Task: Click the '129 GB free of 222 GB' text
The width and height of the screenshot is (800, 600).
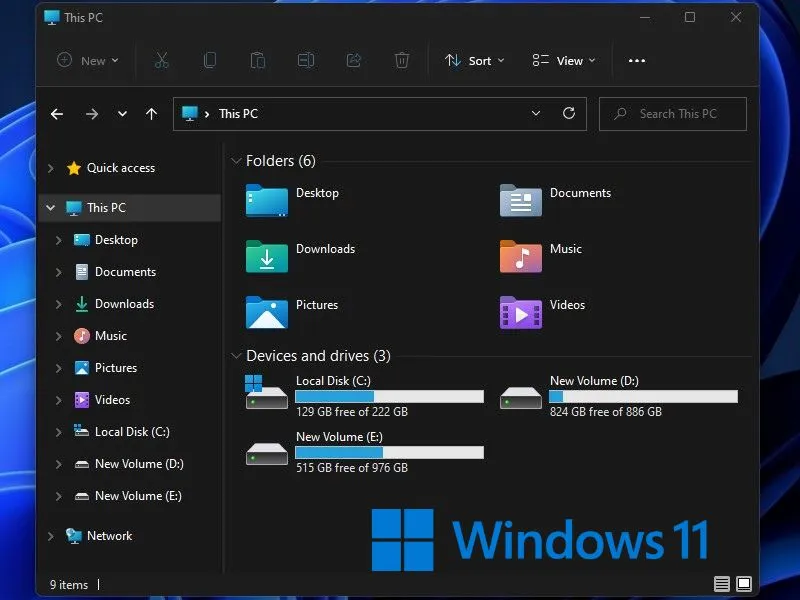Action: [x=352, y=412]
